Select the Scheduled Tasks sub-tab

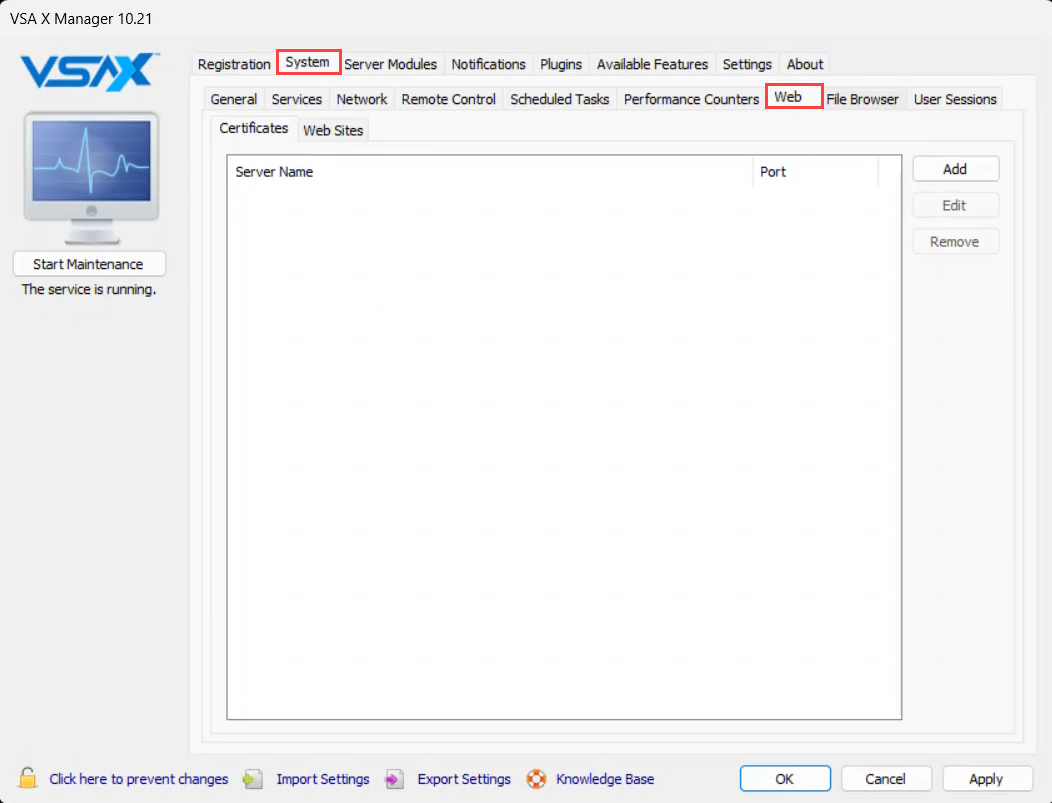coord(560,99)
